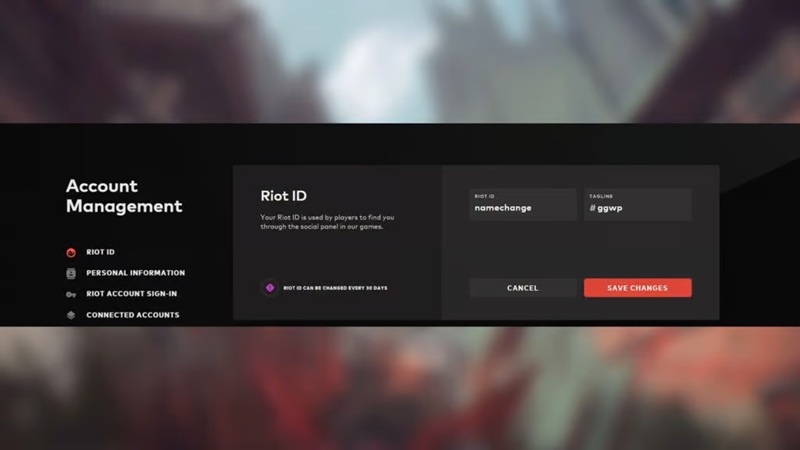This screenshot has width=800, height=450.
Task: Select the RIOT ID sidebar label
Action: (x=100, y=252)
